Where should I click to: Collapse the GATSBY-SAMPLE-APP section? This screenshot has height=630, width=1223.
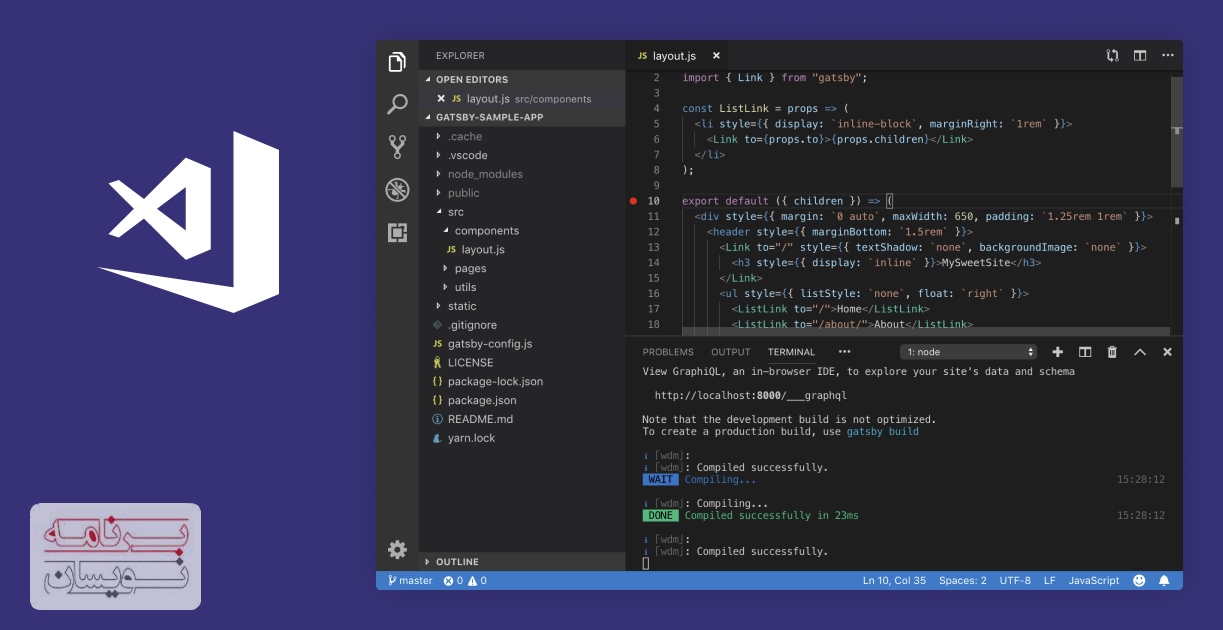(x=522, y=117)
